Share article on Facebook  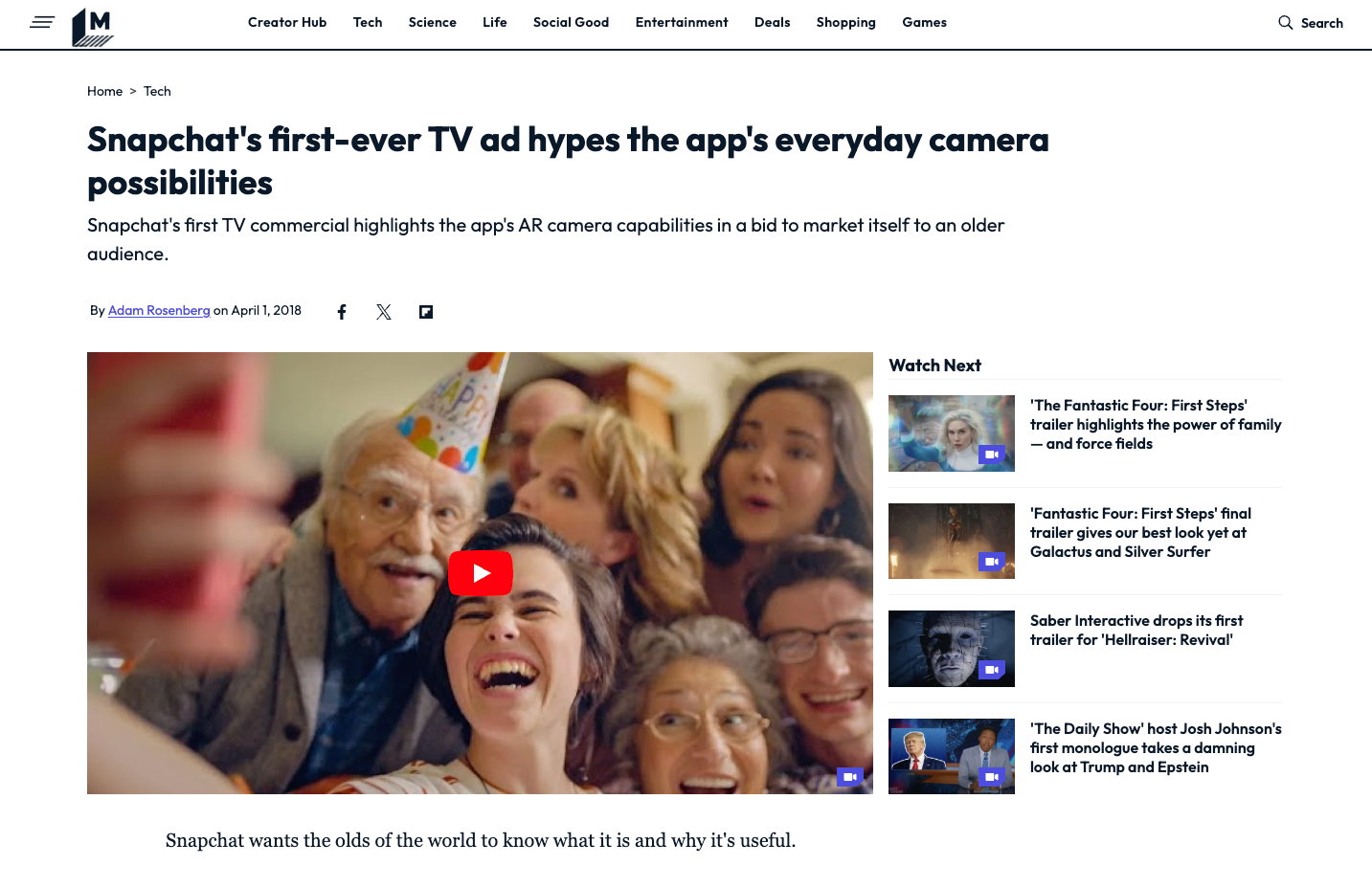[x=342, y=312]
